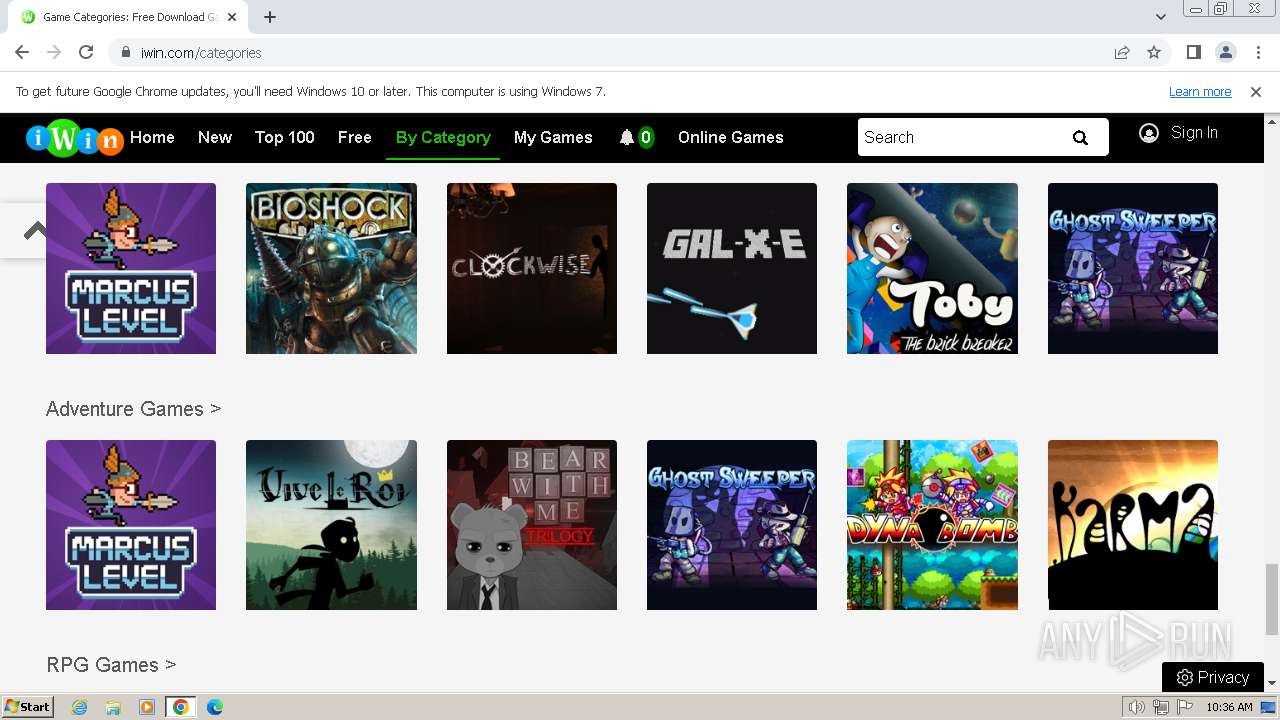Click the Chrome taskbar icon
Screen dimensions: 1280x720
click(x=180, y=707)
